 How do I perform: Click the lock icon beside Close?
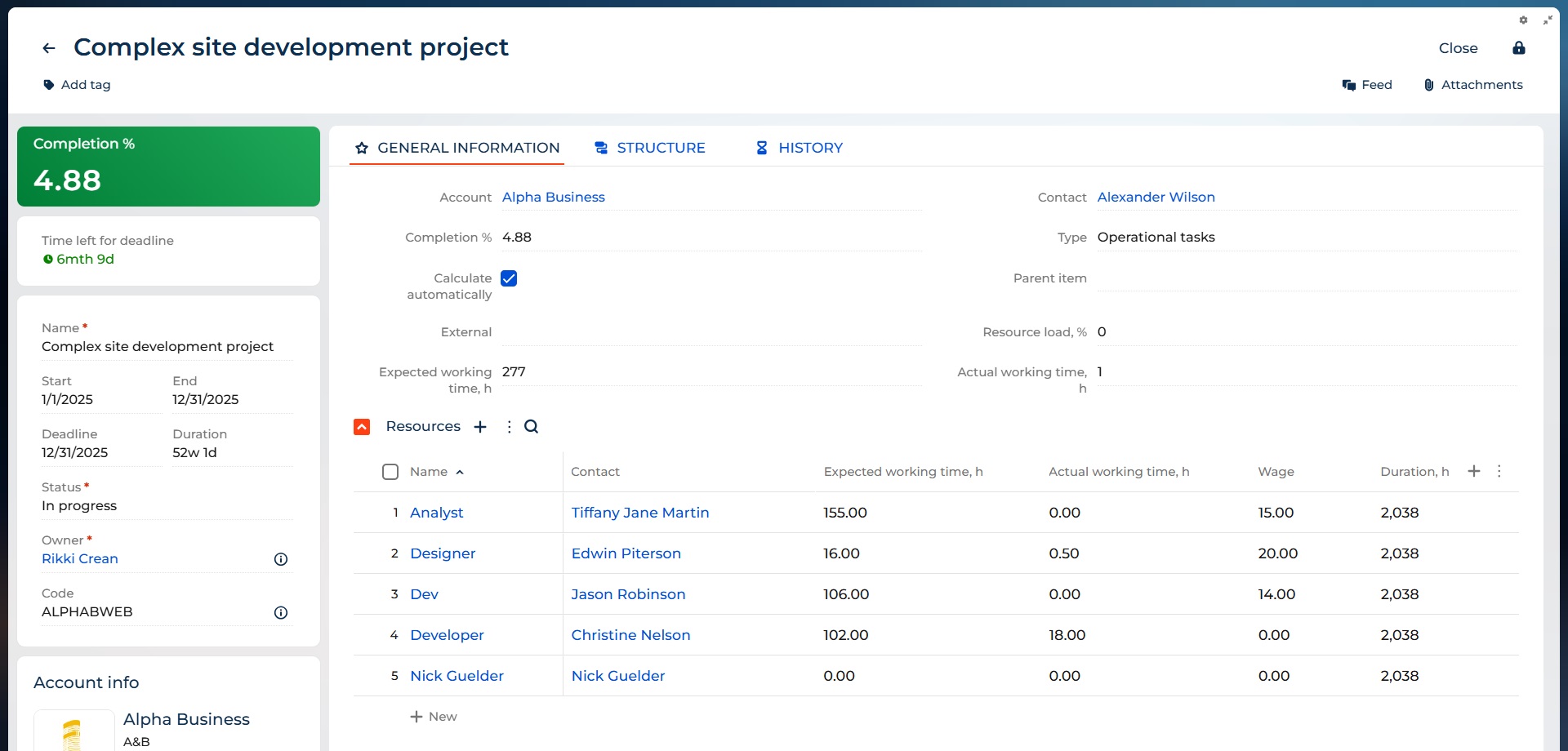click(1519, 48)
